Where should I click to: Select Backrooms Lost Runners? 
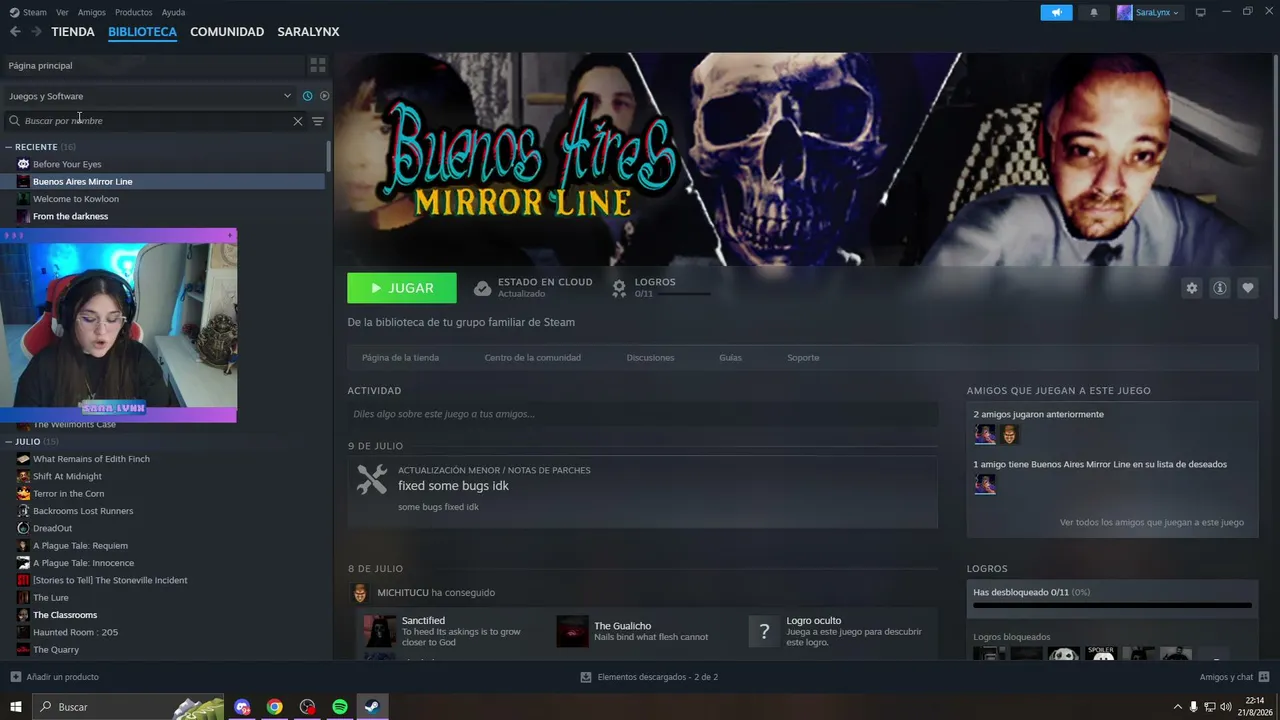(x=83, y=511)
